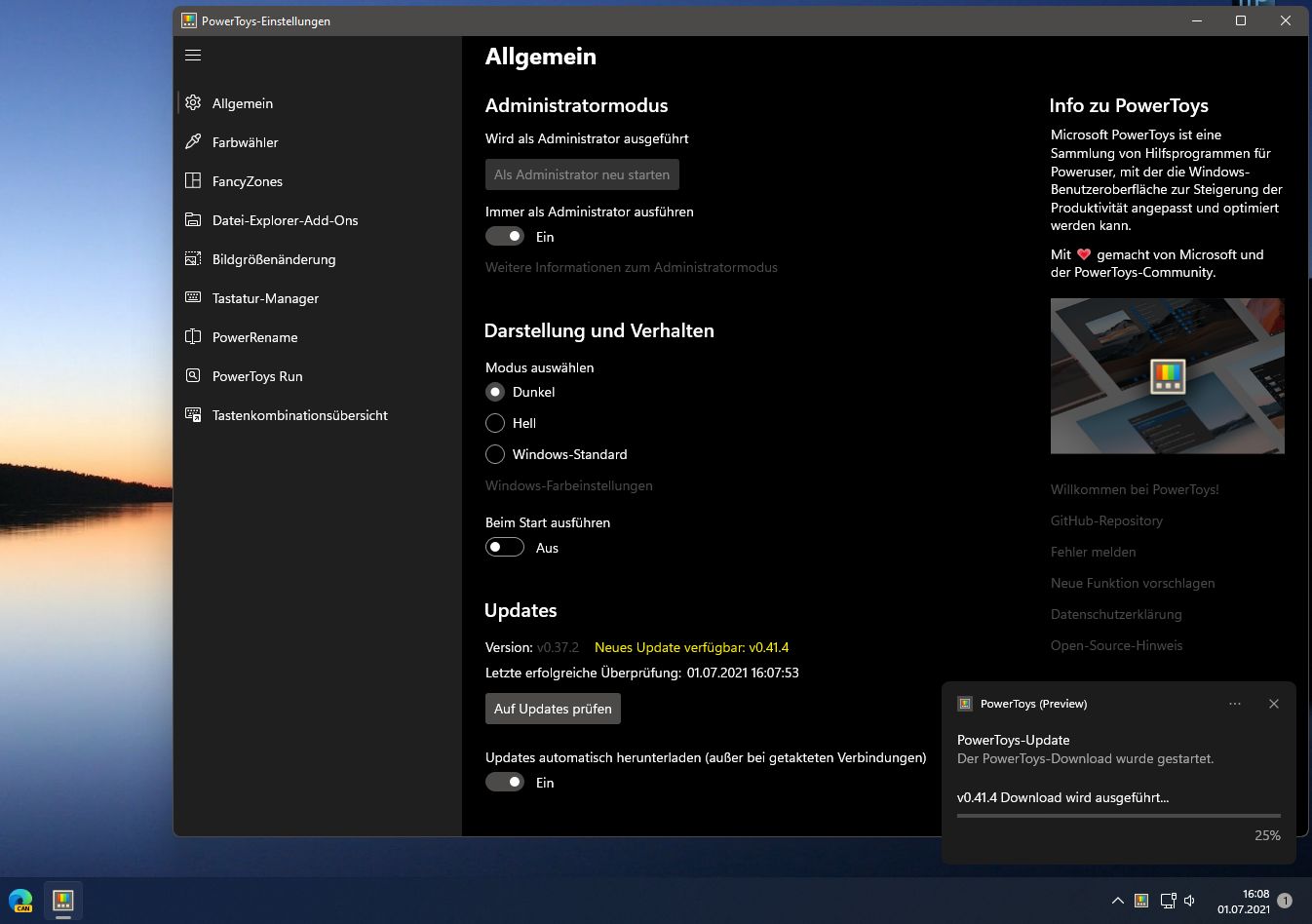Click the PowerToys window title bar icon

click(x=189, y=20)
